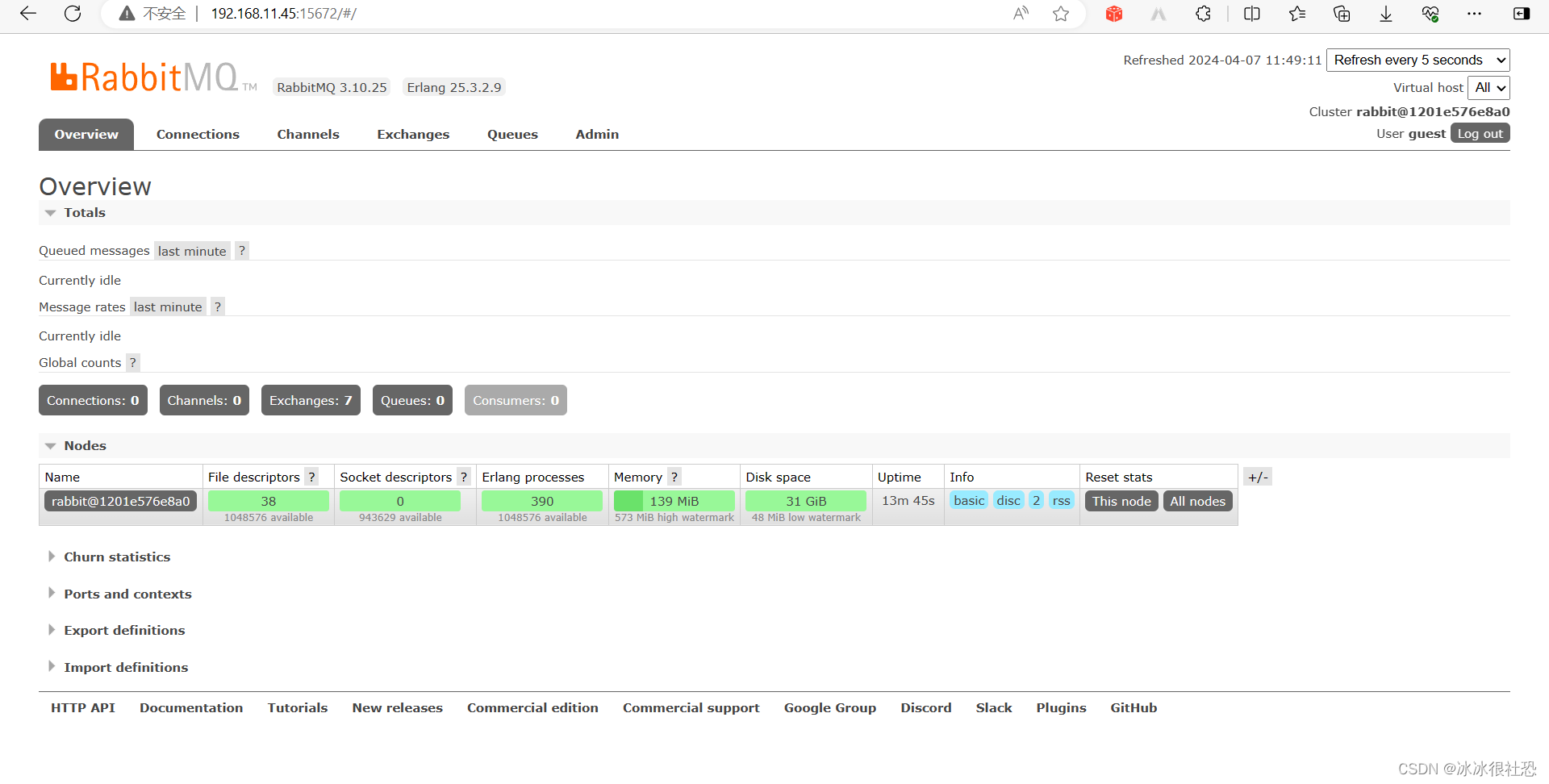Switch to the Queues tab
Viewport: 1549px width, 784px height.
(512, 134)
